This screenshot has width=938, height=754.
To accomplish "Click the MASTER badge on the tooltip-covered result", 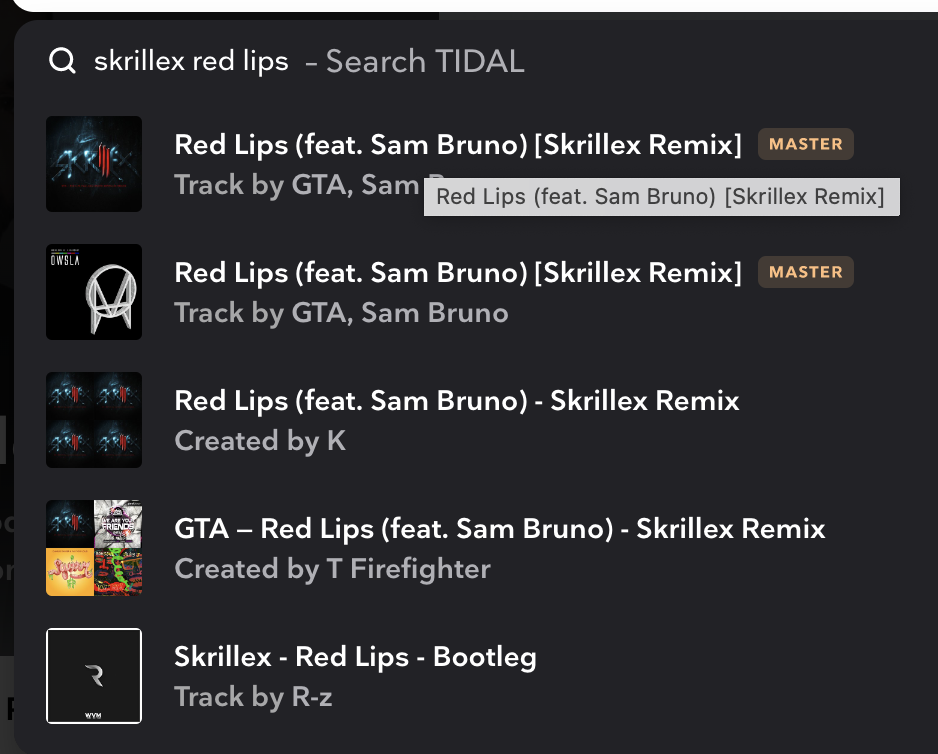I will click(x=805, y=144).
